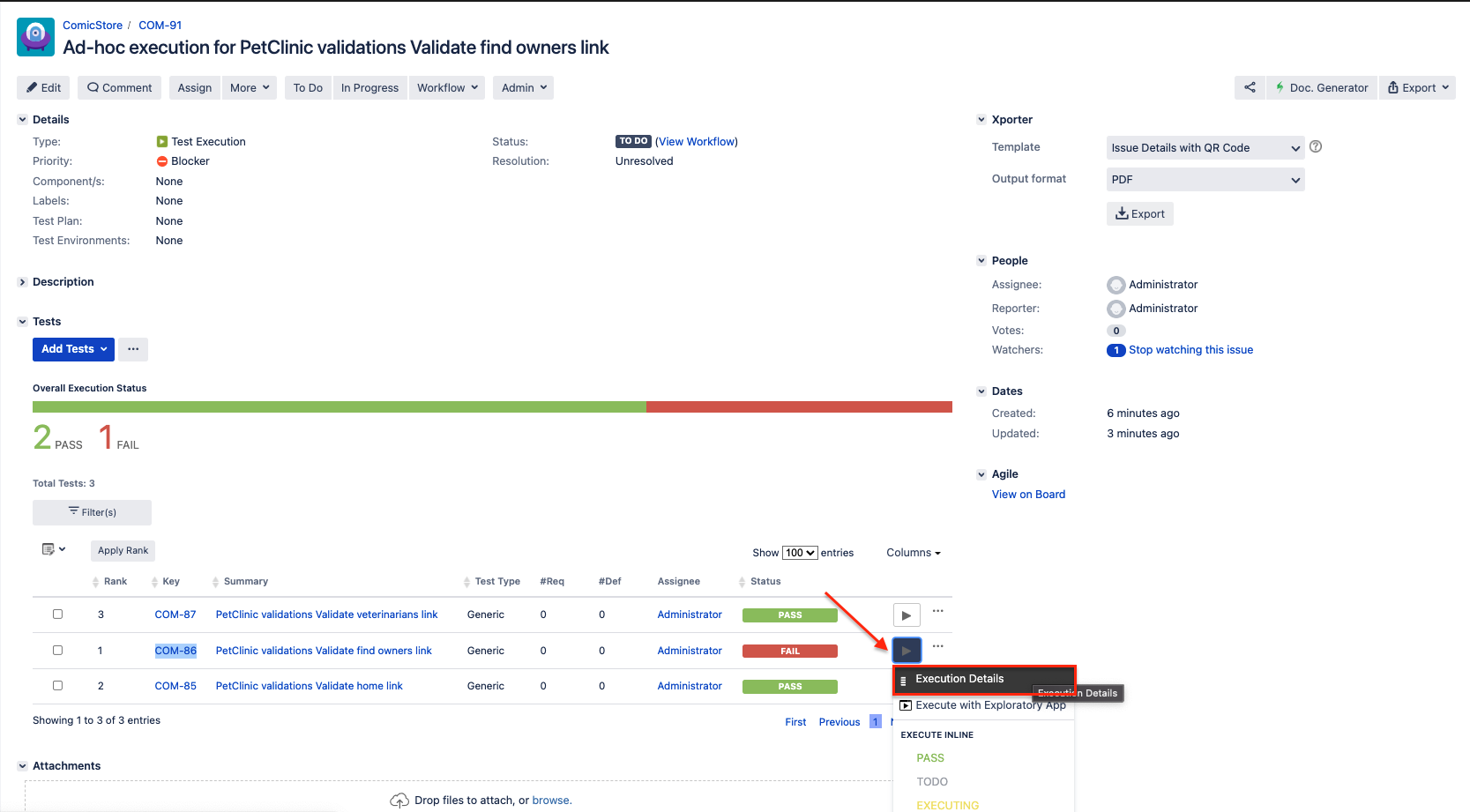Image resolution: width=1470 pixels, height=812 pixels.
Task: Click the Assignee Administrator avatar
Action: [1116, 285]
